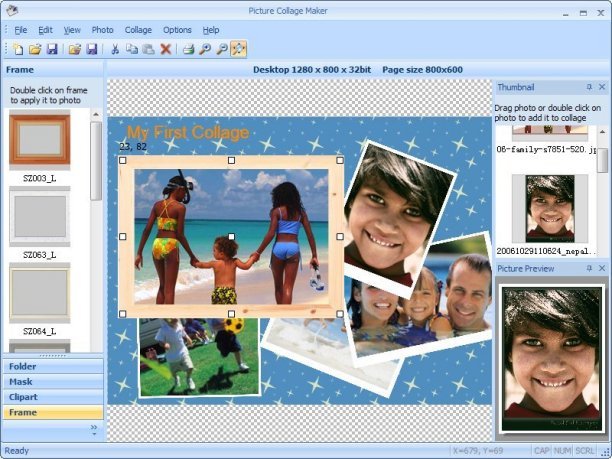Create a new collage with New icon
Screen dimensions: 612x459
(18, 49)
